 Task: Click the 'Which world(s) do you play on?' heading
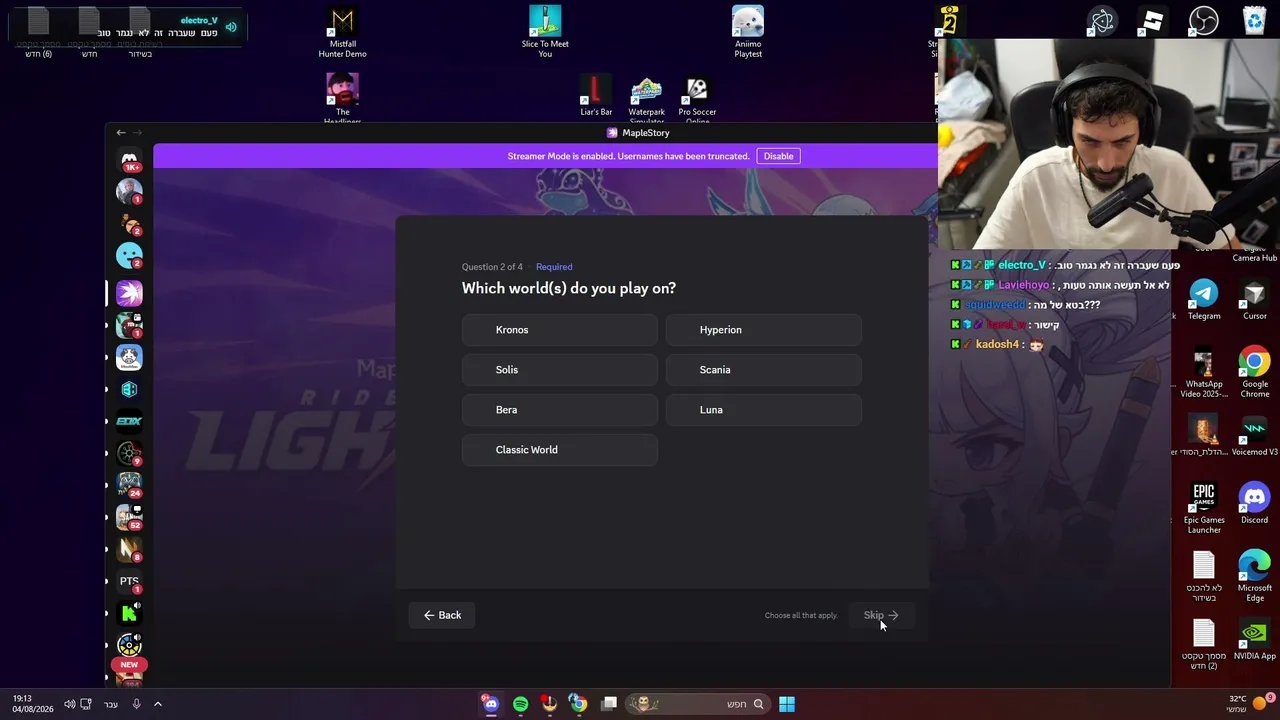tap(569, 288)
